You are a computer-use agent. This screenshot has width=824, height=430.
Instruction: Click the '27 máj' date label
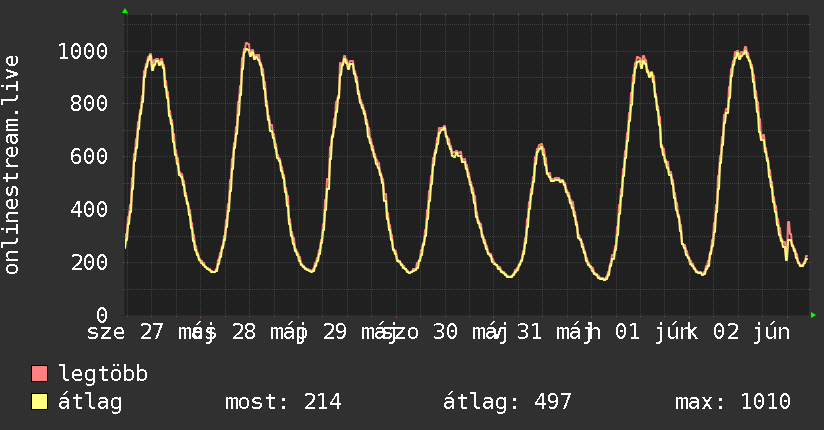click(x=178, y=333)
